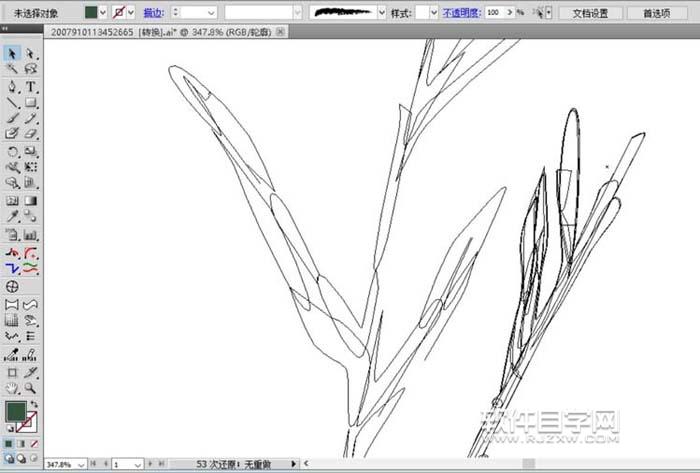This screenshot has width=700, height=473.
Task: Click the swap fill and stroke arrows
Action: (x=34, y=404)
